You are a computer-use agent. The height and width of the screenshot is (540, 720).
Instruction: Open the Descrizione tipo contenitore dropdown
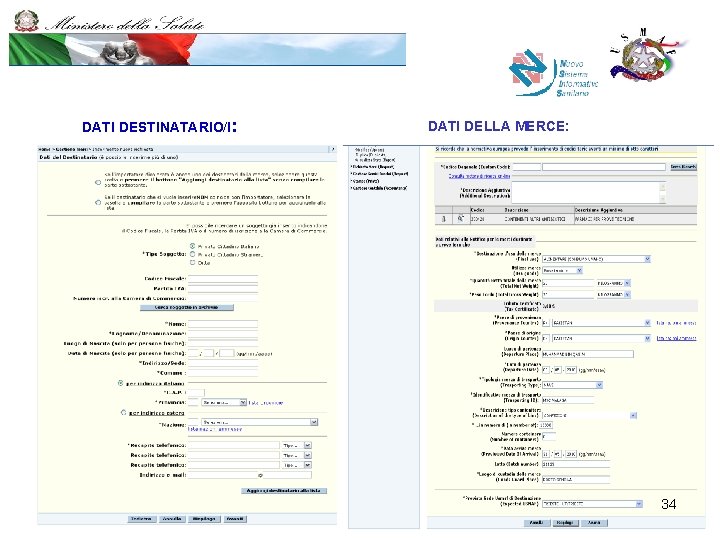pyautogui.click(x=589, y=415)
